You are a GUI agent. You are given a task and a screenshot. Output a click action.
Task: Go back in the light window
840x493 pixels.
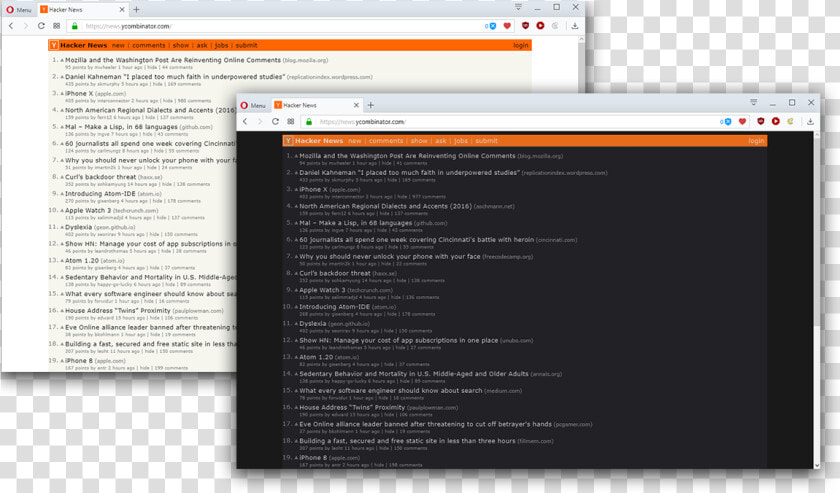pos(11,26)
